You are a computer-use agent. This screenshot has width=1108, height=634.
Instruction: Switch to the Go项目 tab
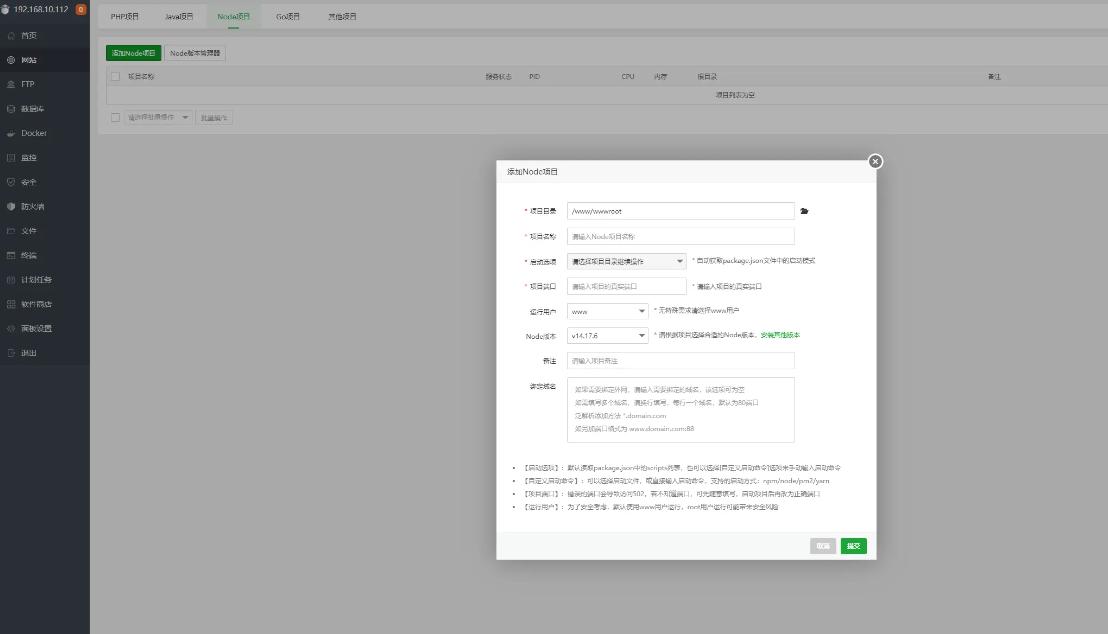288,17
